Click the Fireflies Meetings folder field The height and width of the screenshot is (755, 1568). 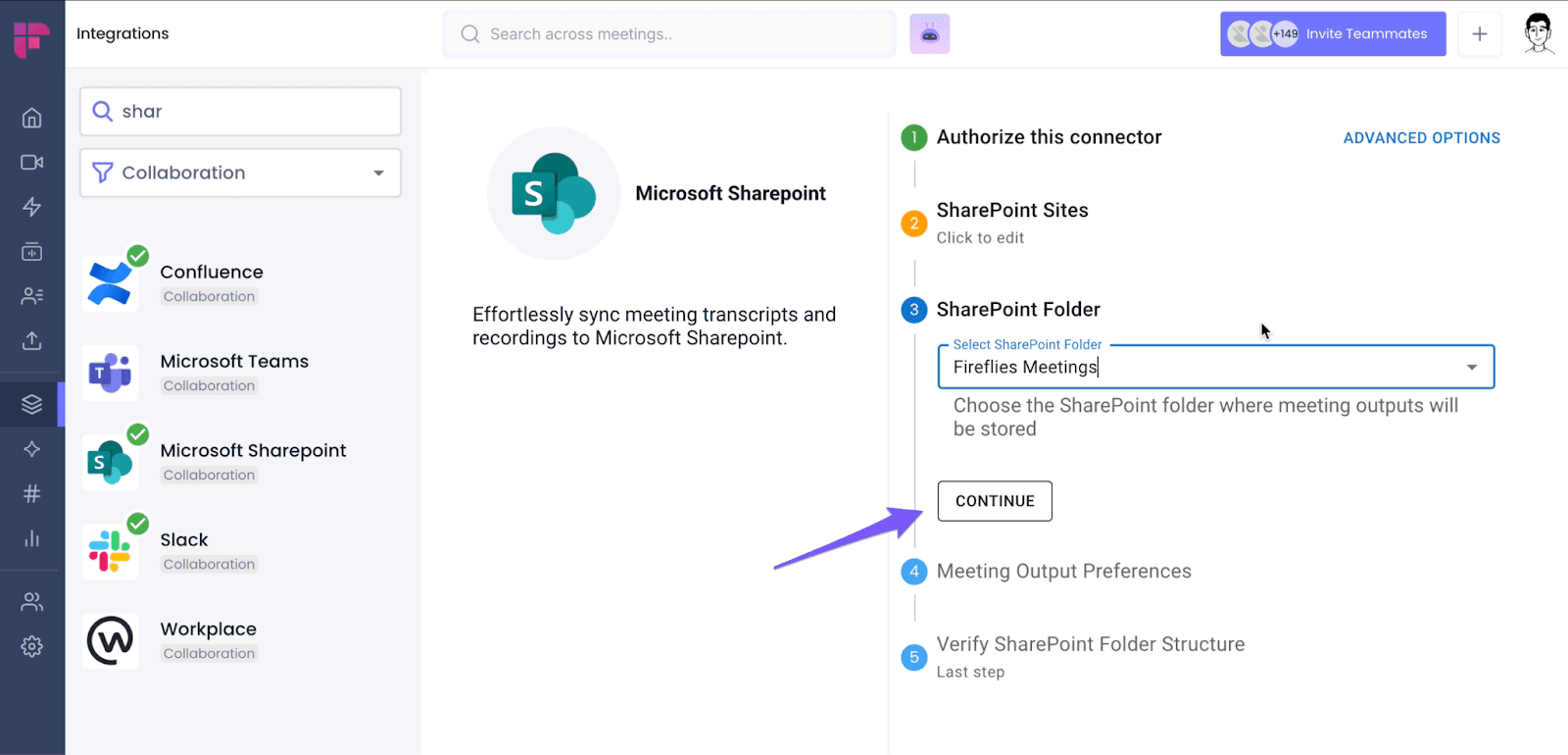click(x=1215, y=367)
